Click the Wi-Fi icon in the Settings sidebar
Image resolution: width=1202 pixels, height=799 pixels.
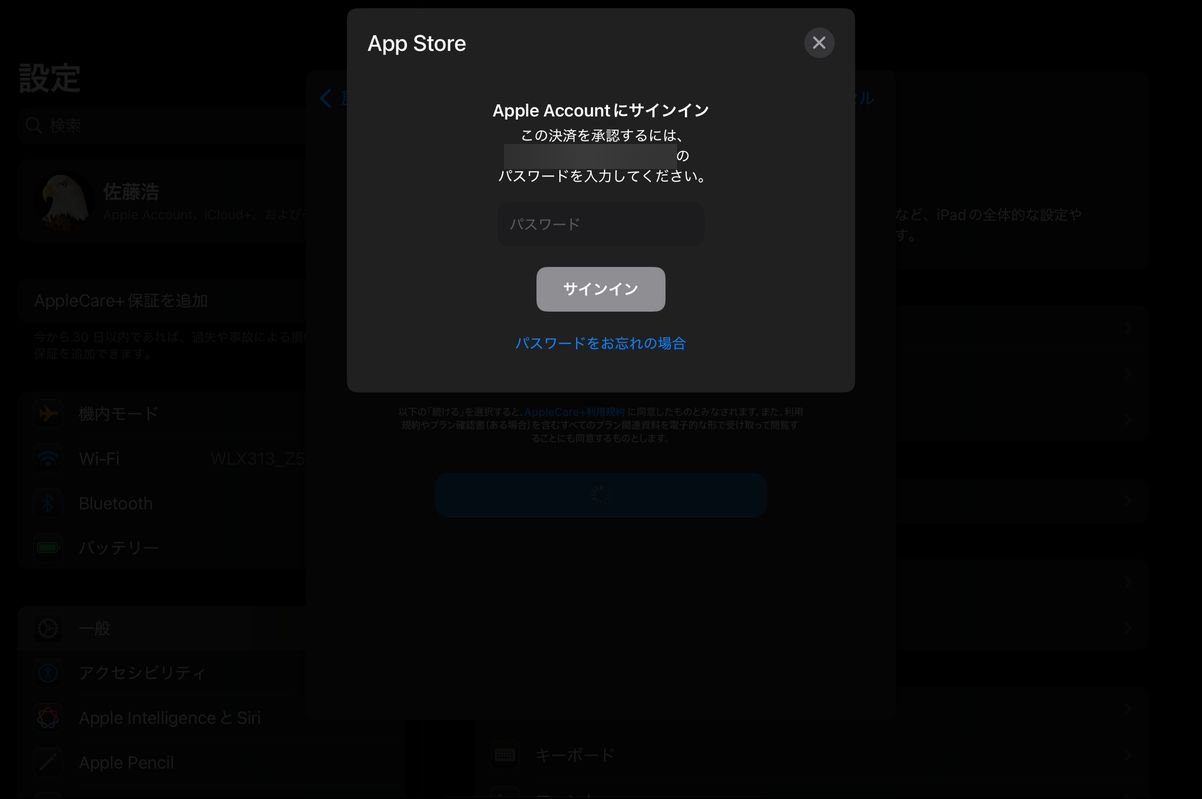pos(48,459)
